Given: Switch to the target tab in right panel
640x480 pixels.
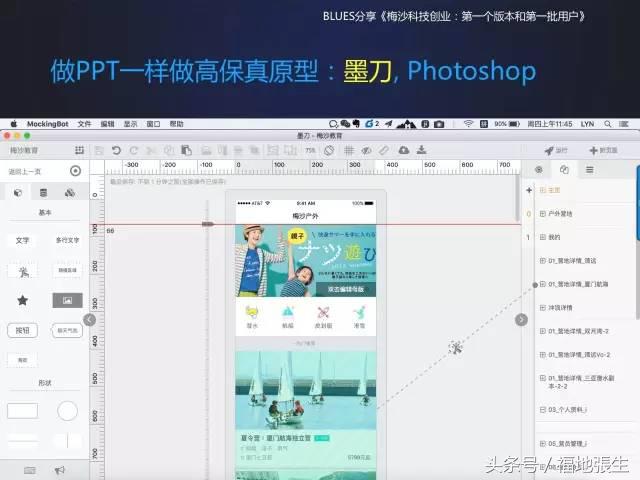Looking at the screenshot, I should click(x=539, y=170).
